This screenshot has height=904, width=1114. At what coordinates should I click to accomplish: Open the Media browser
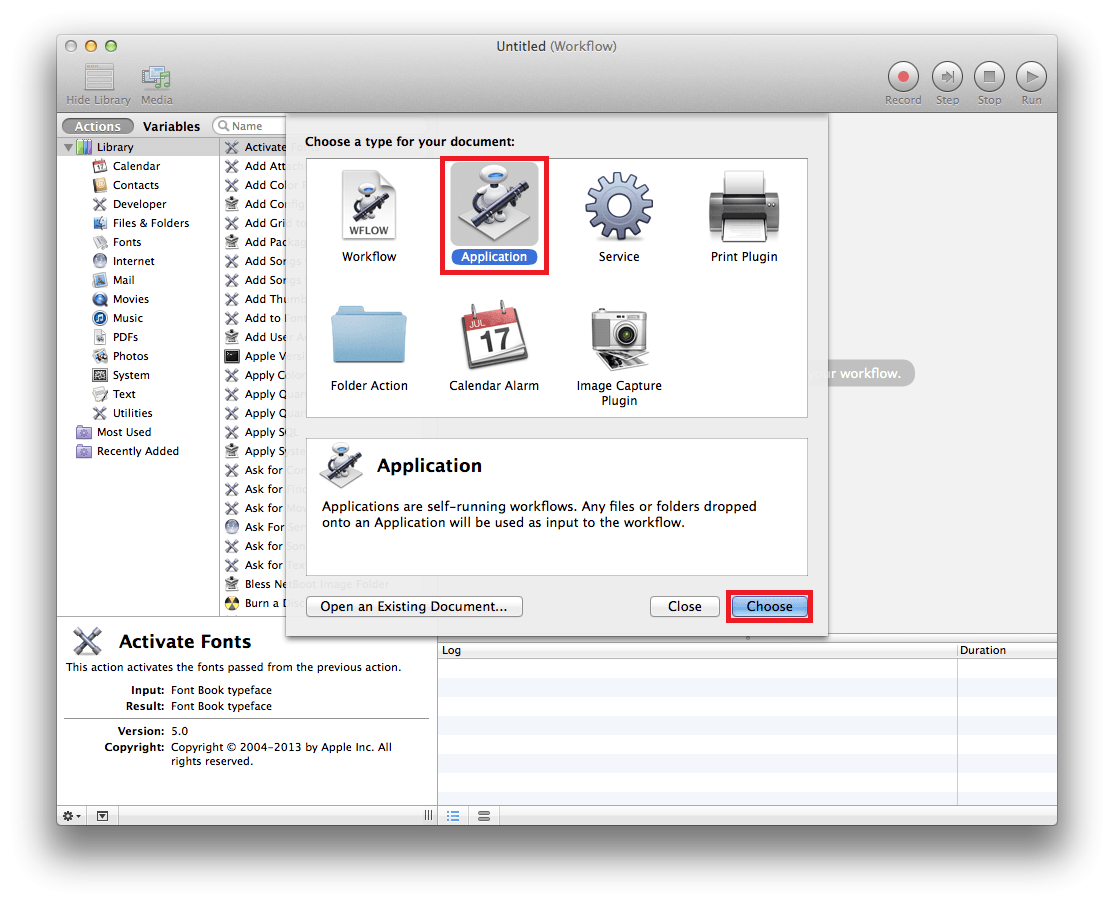coord(156,78)
